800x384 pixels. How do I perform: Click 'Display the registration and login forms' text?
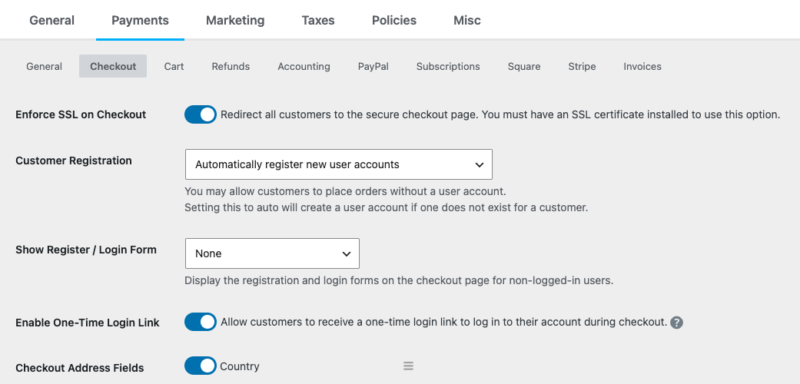[398, 280]
